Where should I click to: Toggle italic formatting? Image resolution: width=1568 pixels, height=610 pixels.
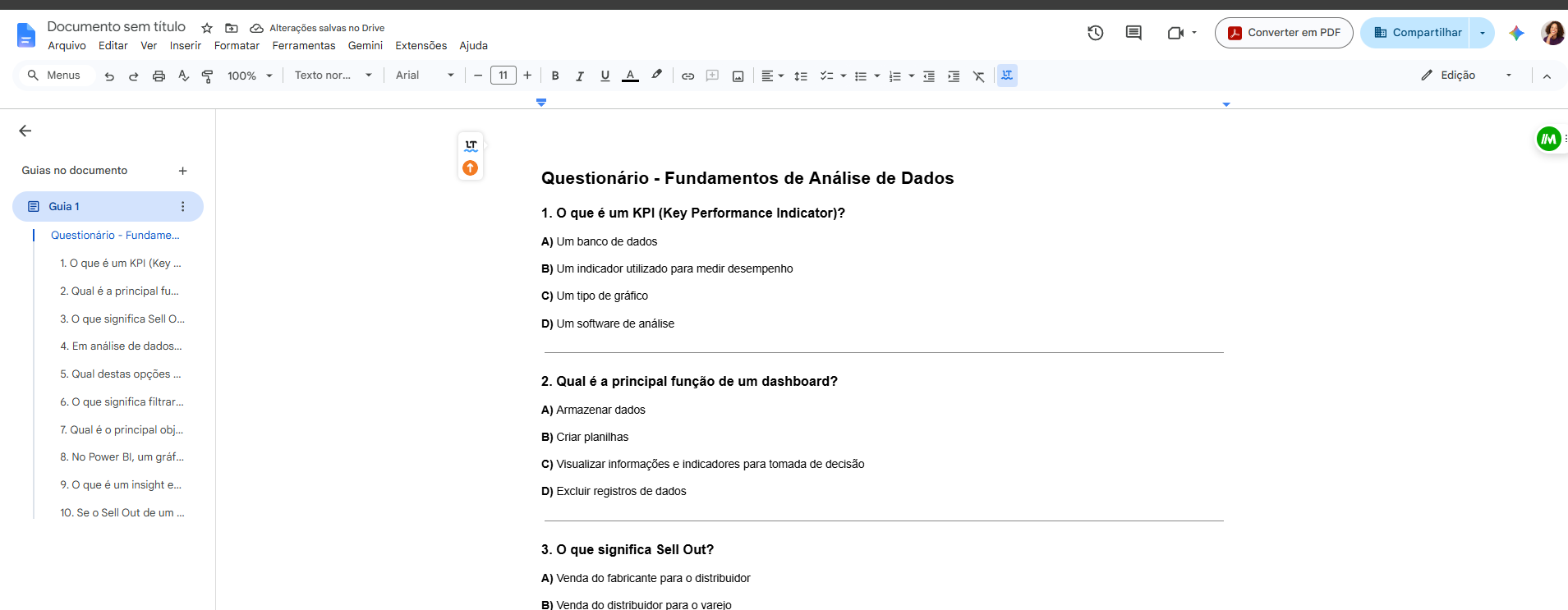coord(580,76)
